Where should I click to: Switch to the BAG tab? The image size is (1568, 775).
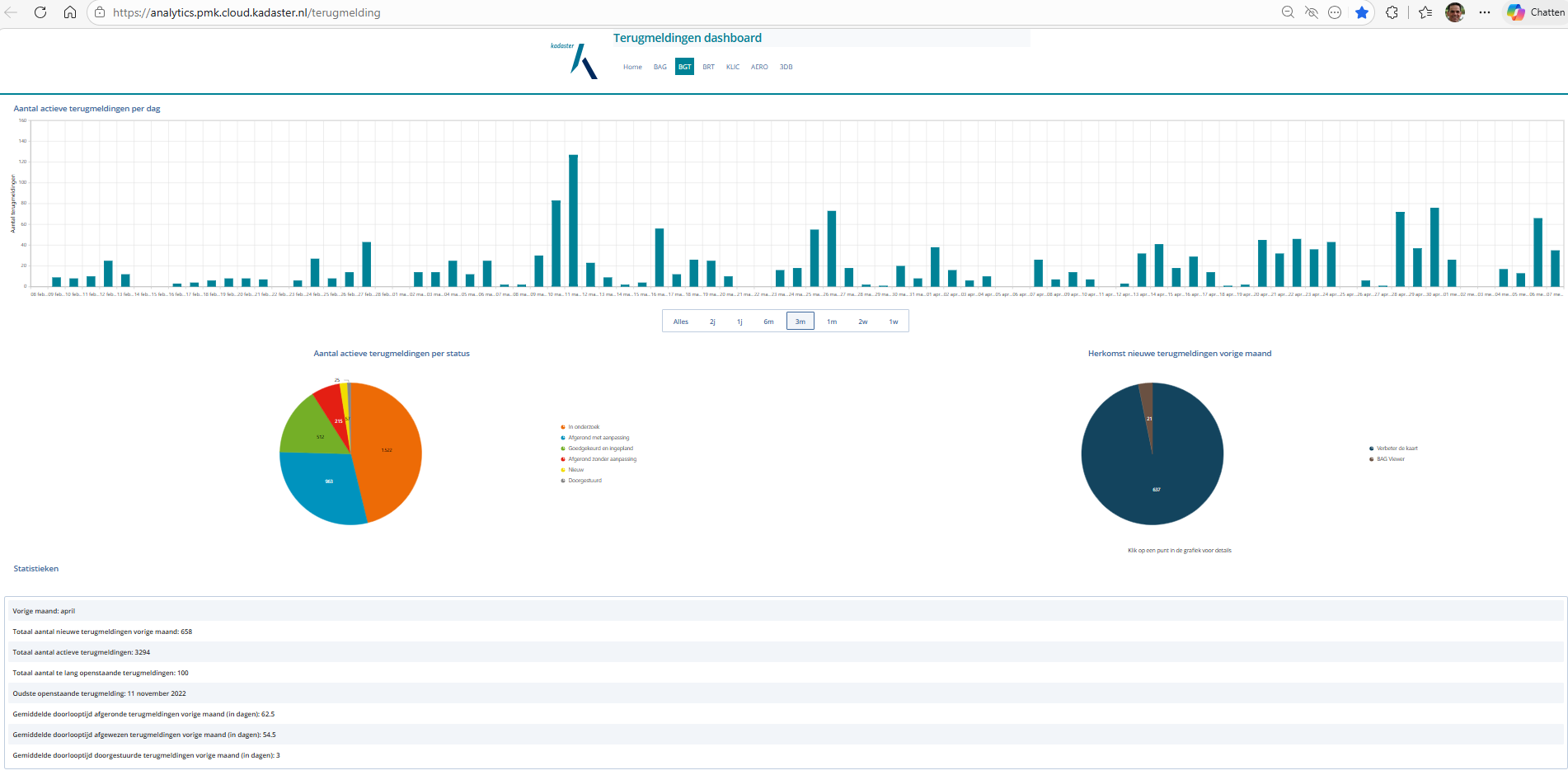click(x=660, y=67)
